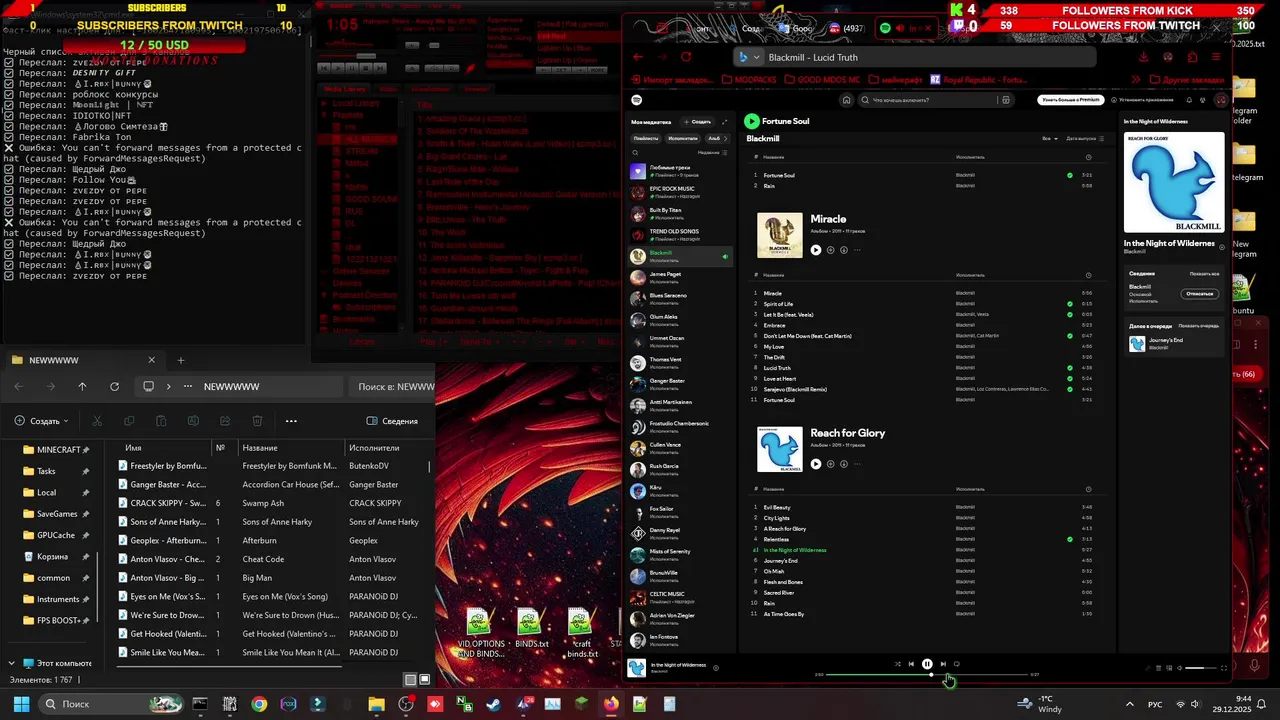
Task: Open Spotify notifications bell
Action: [1189, 100]
